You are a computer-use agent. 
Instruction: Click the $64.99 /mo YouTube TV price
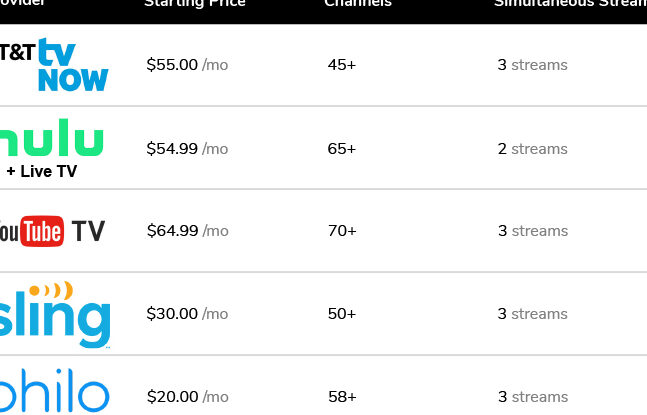(x=187, y=231)
